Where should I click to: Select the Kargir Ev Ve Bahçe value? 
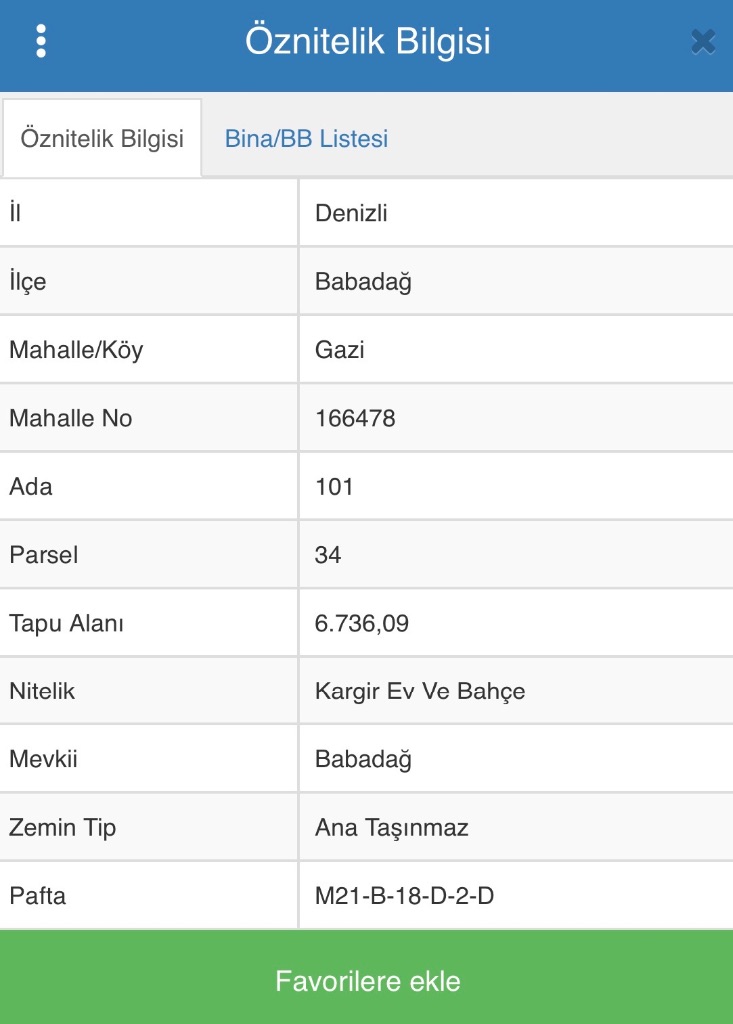420,691
